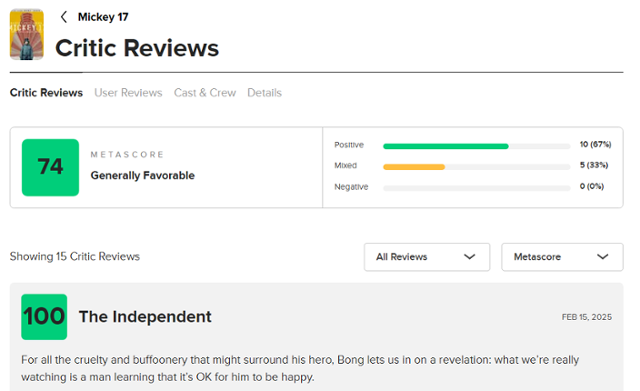Open The Independent review excerpt text
640x391 pixels.
point(300,368)
